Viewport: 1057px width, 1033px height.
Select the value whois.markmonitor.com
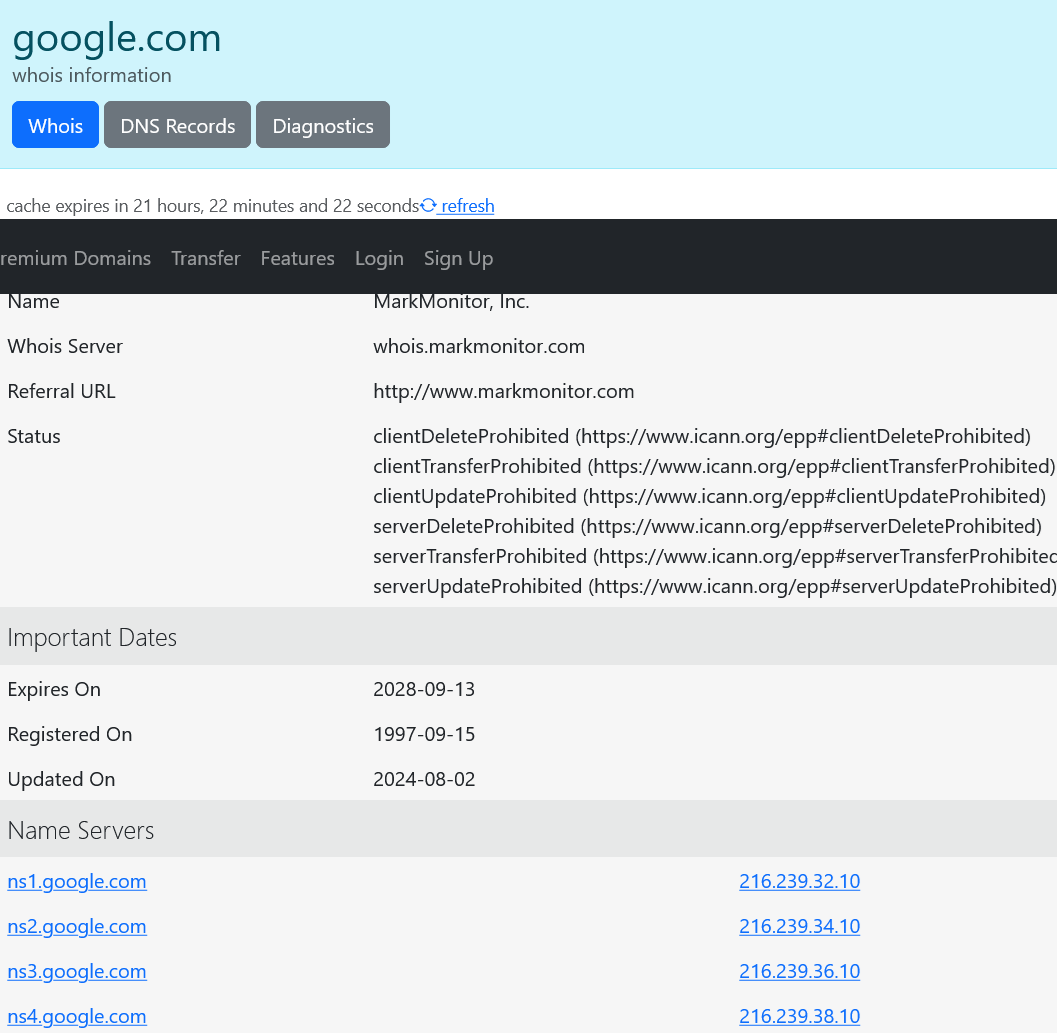[x=479, y=347]
